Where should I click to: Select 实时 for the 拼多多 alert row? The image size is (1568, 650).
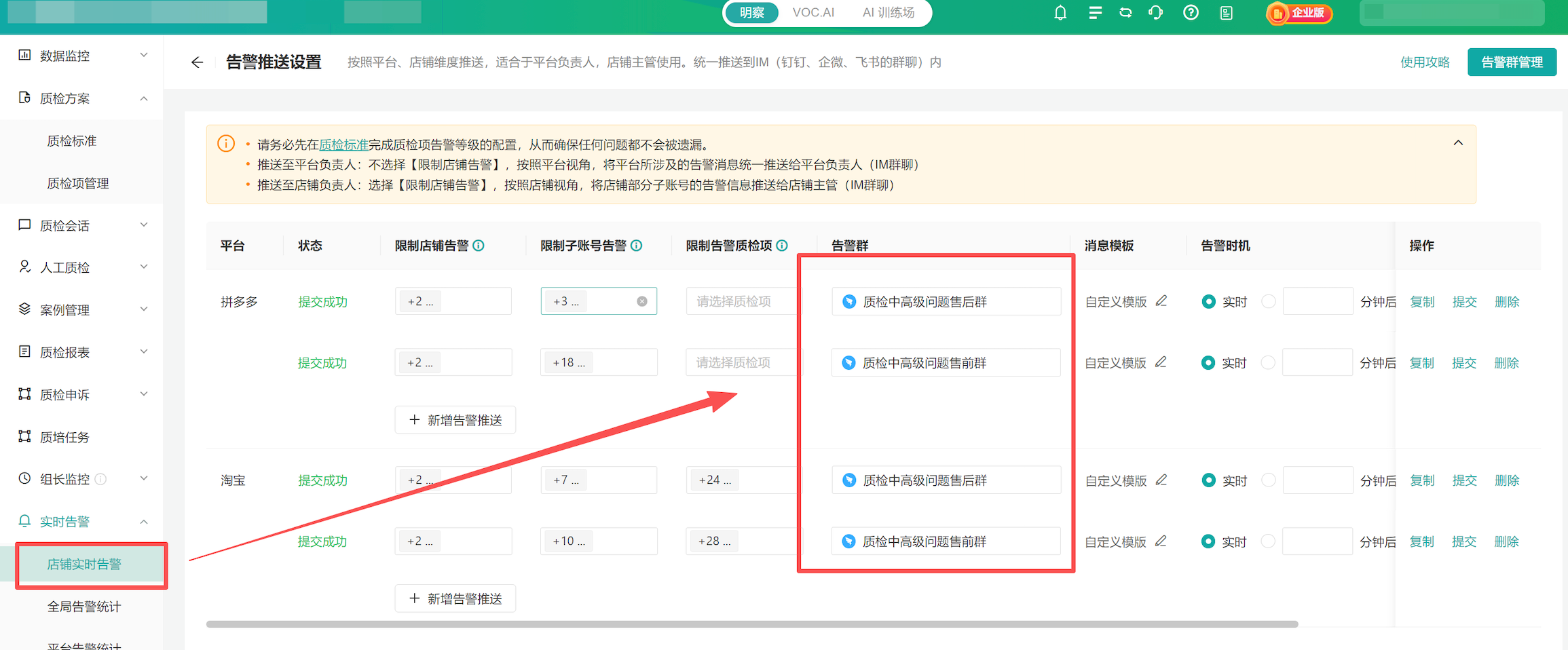pyautogui.click(x=1208, y=301)
